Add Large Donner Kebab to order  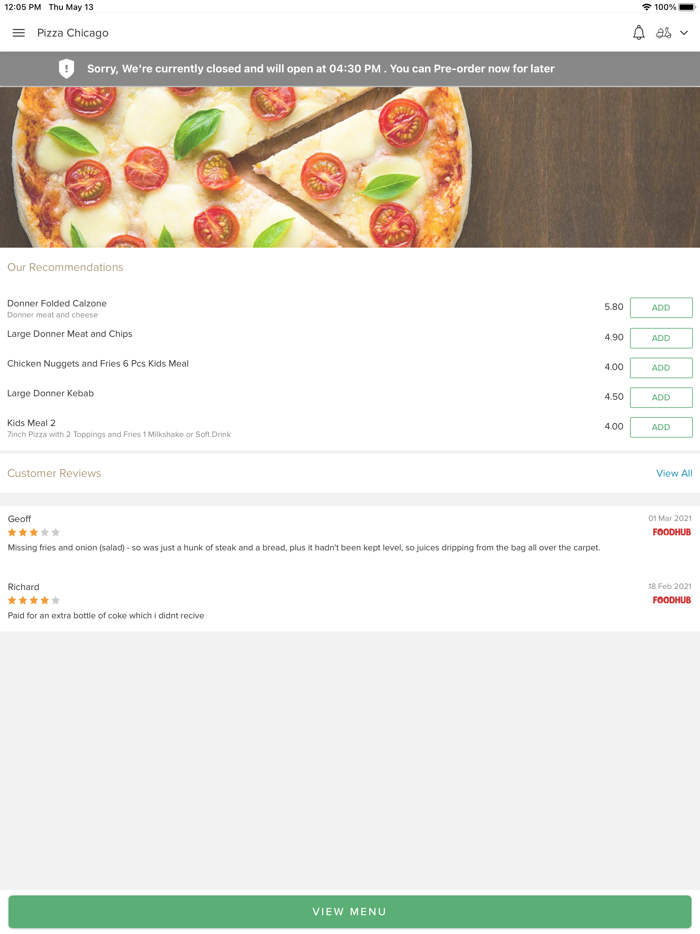tap(660, 397)
